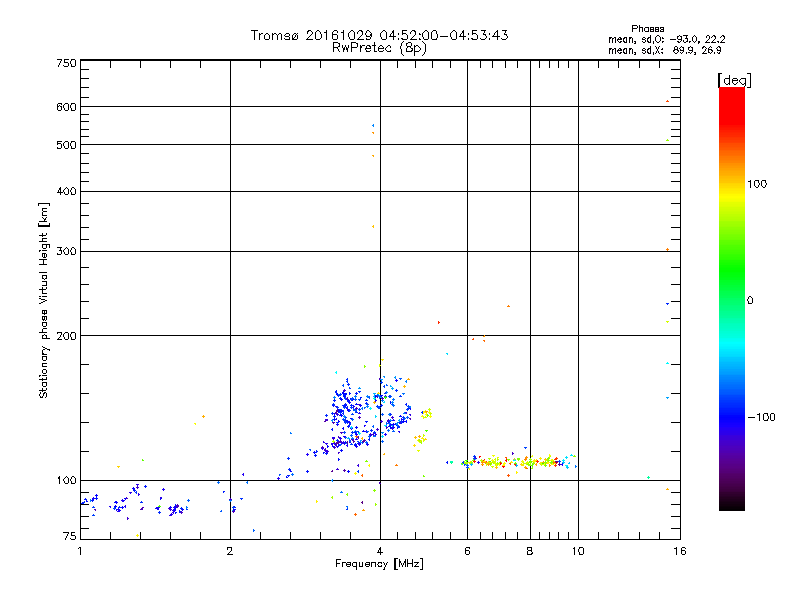
Task: Click the x-axis tick label "2"
Action: click(x=230, y=551)
